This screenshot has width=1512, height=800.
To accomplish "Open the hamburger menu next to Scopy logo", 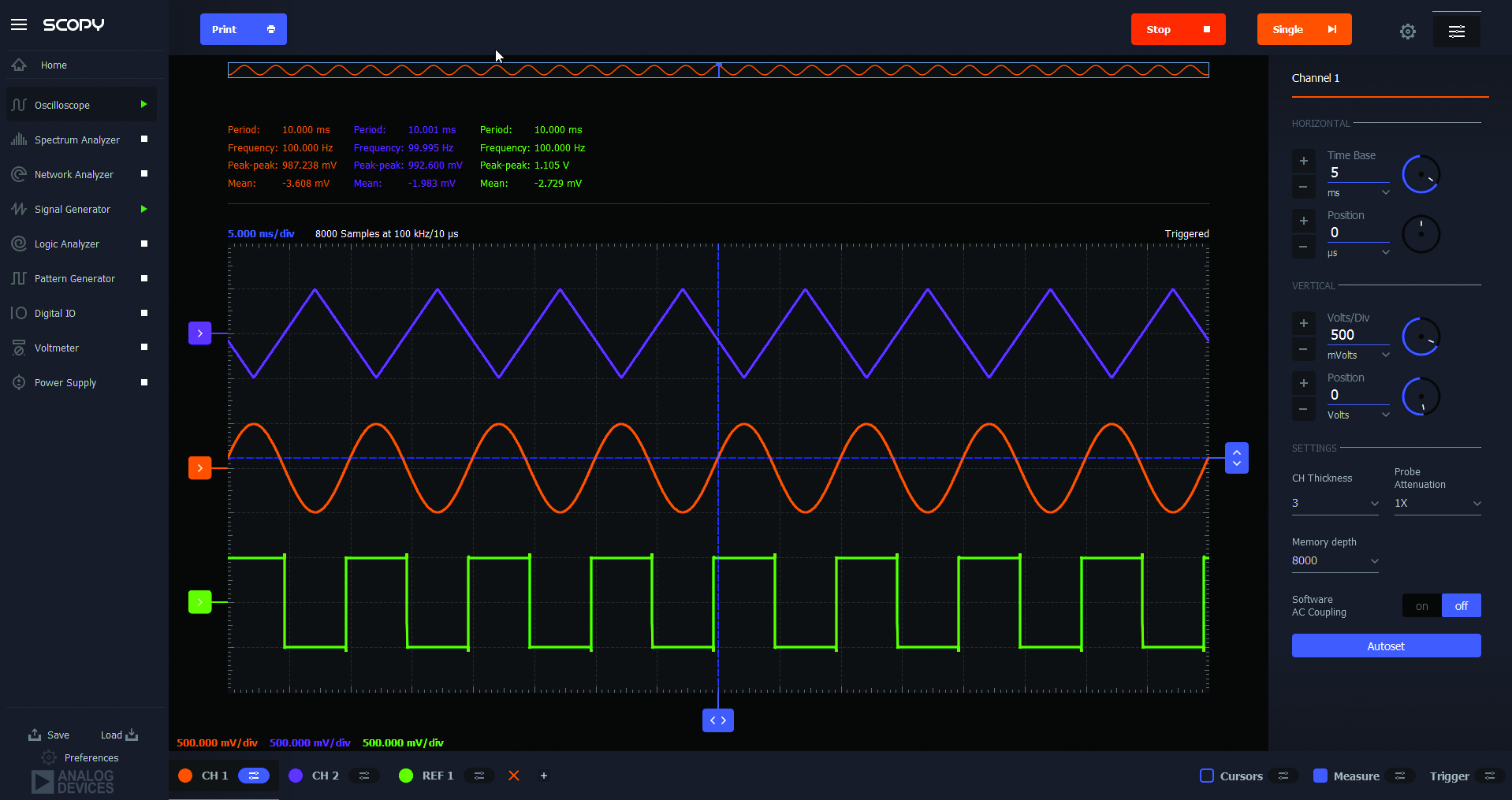I will [19, 24].
